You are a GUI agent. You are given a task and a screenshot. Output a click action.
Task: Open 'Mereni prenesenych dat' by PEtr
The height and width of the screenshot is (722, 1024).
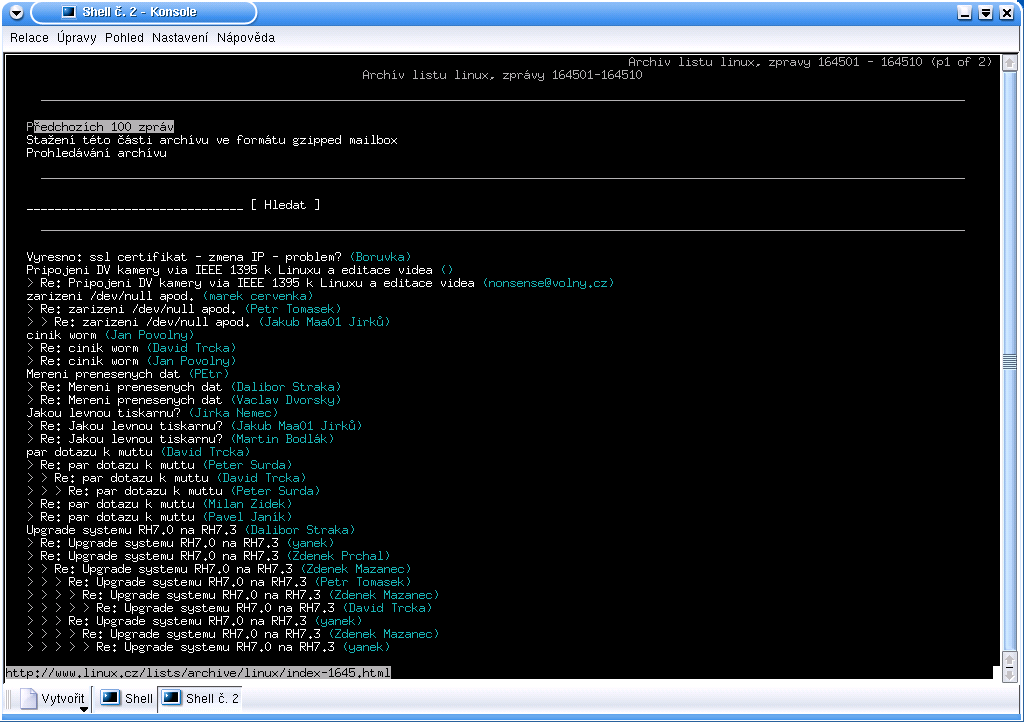tap(103, 375)
